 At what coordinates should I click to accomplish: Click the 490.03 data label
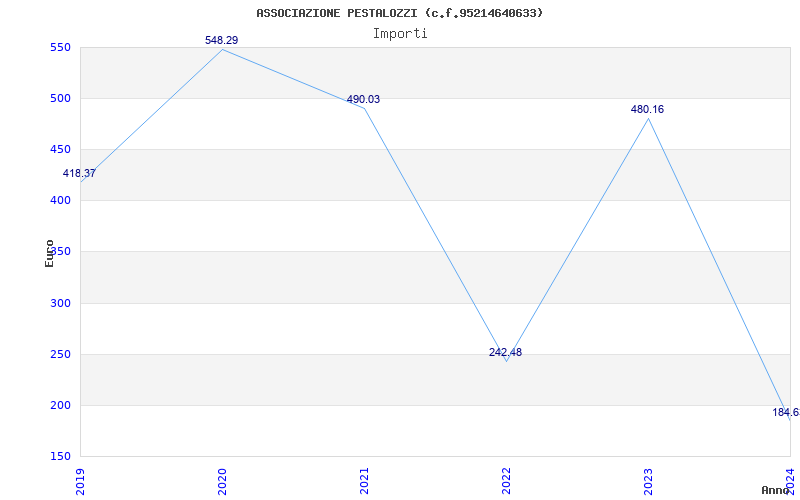coord(363,99)
